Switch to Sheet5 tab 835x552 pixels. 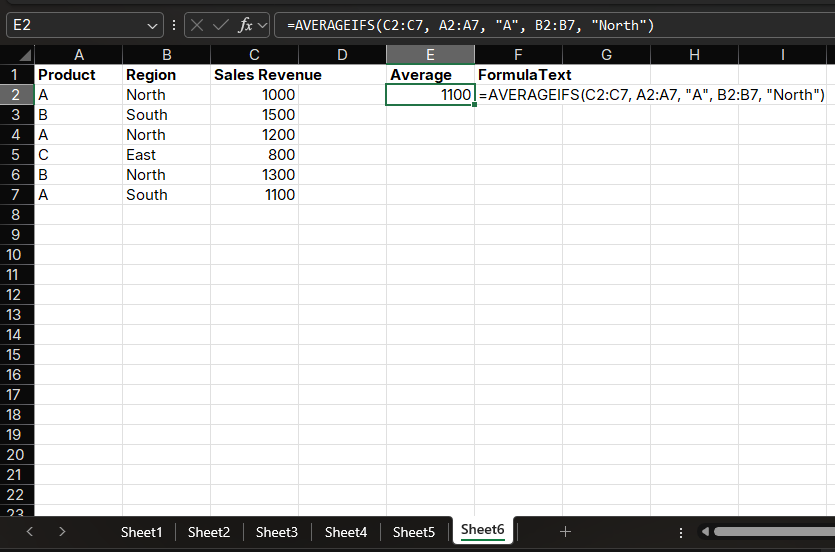tap(414, 532)
